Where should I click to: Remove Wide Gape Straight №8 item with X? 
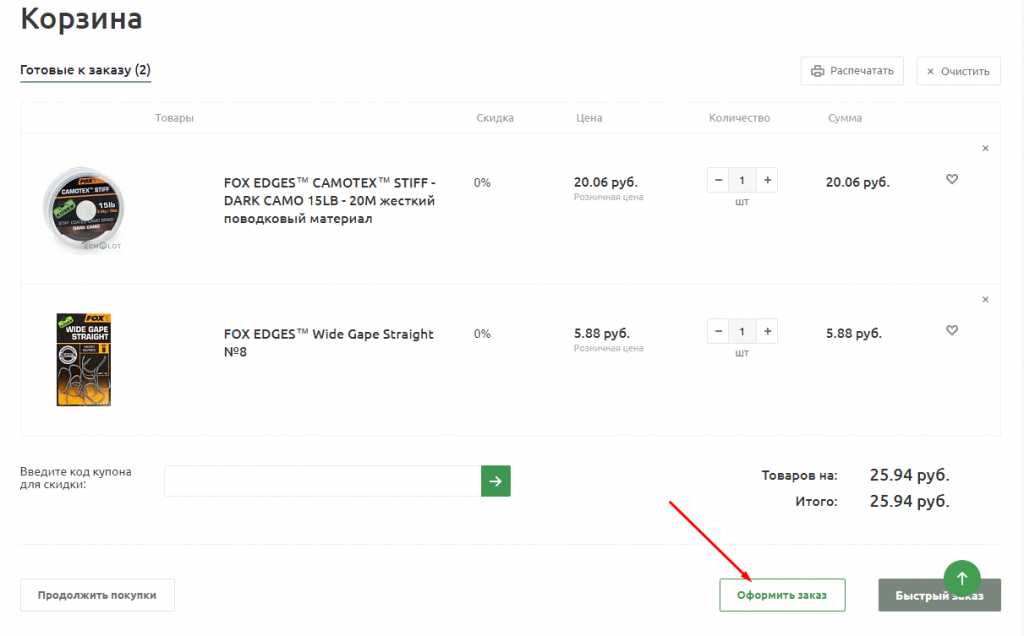pyautogui.click(x=985, y=299)
